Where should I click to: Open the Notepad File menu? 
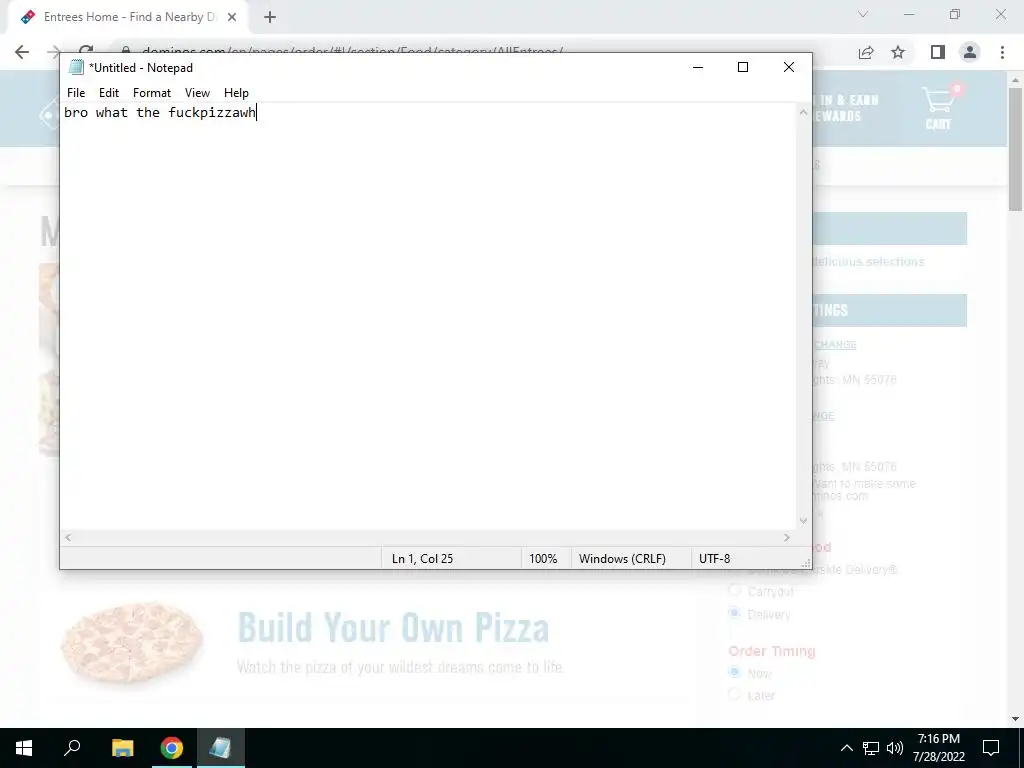(x=76, y=93)
